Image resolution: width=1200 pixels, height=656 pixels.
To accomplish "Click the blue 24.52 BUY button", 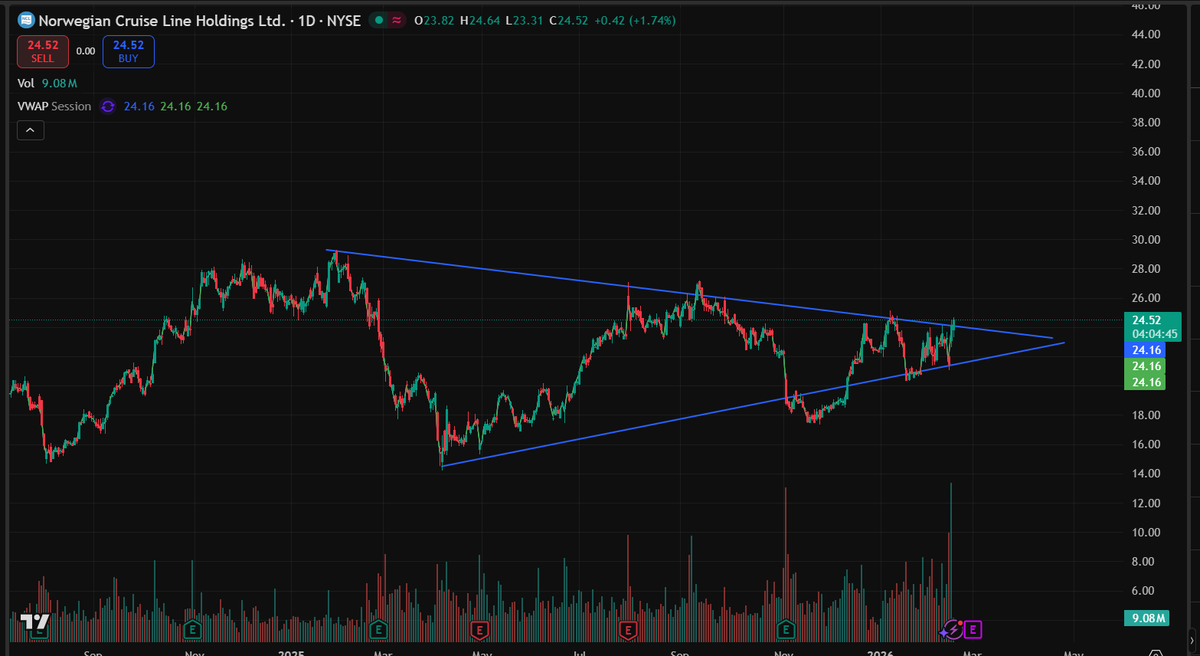I will pos(128,51).
